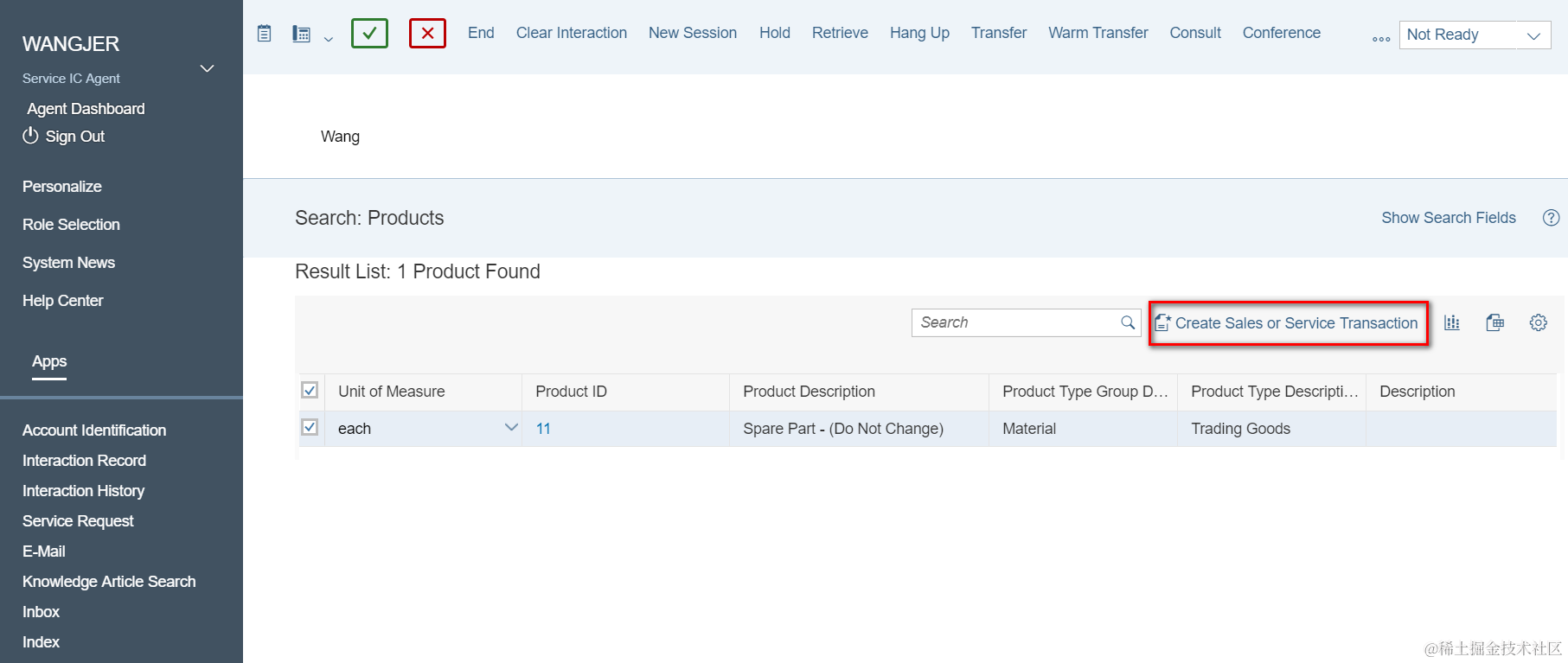Click Hang Up
The image size is (1568, 663).
pos(919,33)
